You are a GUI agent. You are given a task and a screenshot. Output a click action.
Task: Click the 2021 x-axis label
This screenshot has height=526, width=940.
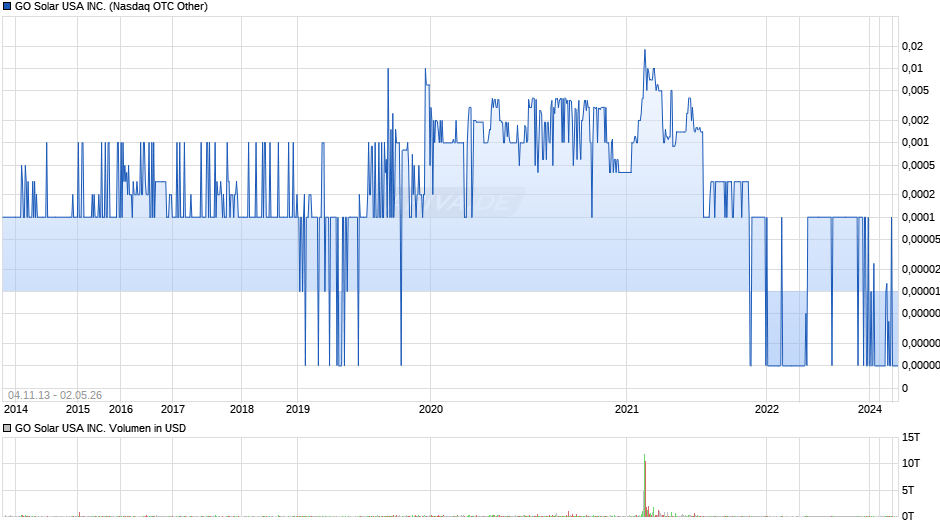(x=626, y=409)
